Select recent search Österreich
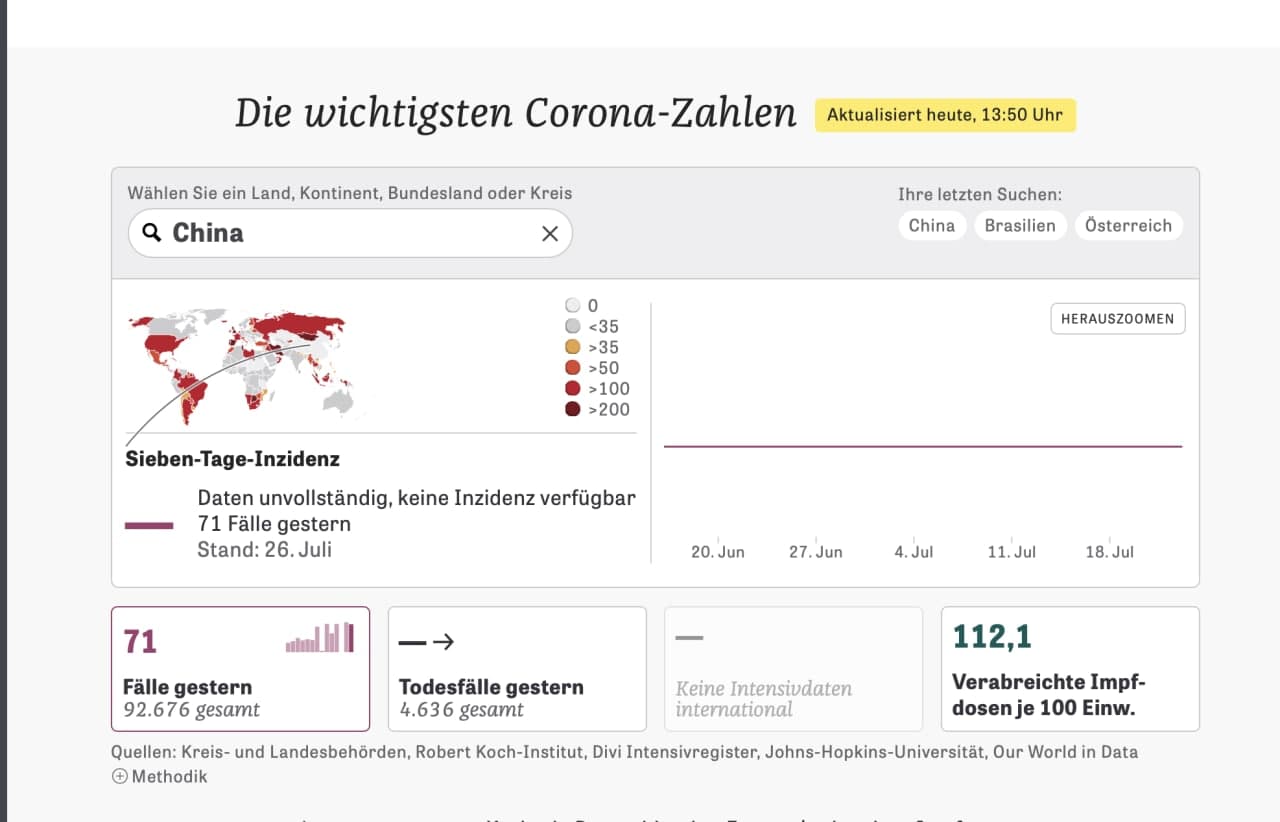1280x822 pixels. pyautogui.click(x=1129, y=225)
